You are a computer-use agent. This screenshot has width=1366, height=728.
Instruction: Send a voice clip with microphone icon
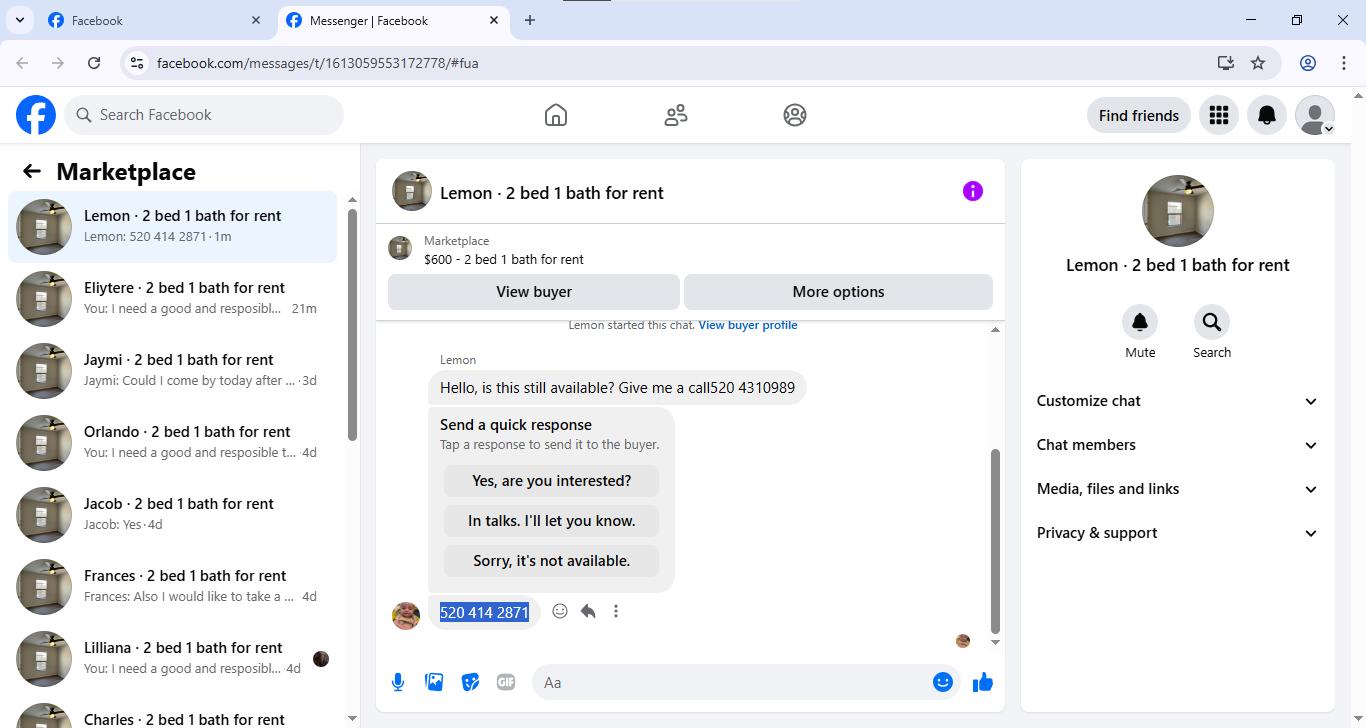click(398, 682)
